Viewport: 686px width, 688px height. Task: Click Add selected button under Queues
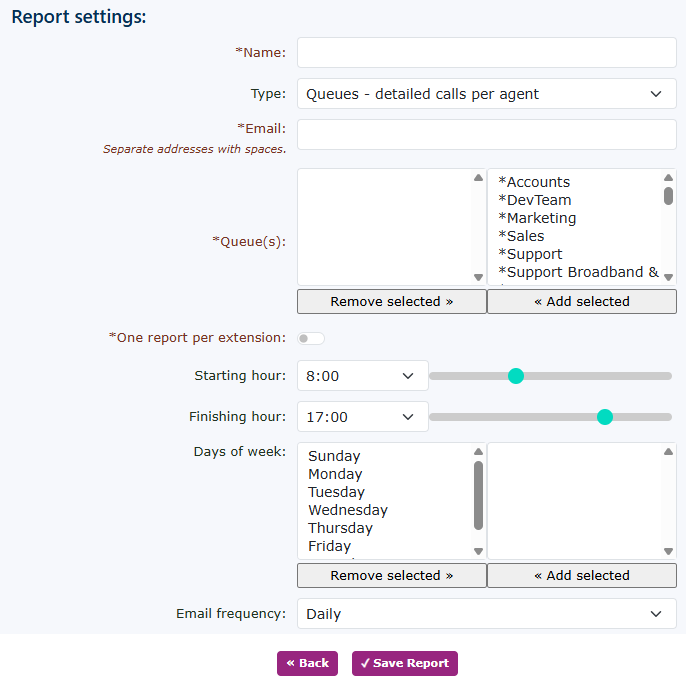point(581,302)
